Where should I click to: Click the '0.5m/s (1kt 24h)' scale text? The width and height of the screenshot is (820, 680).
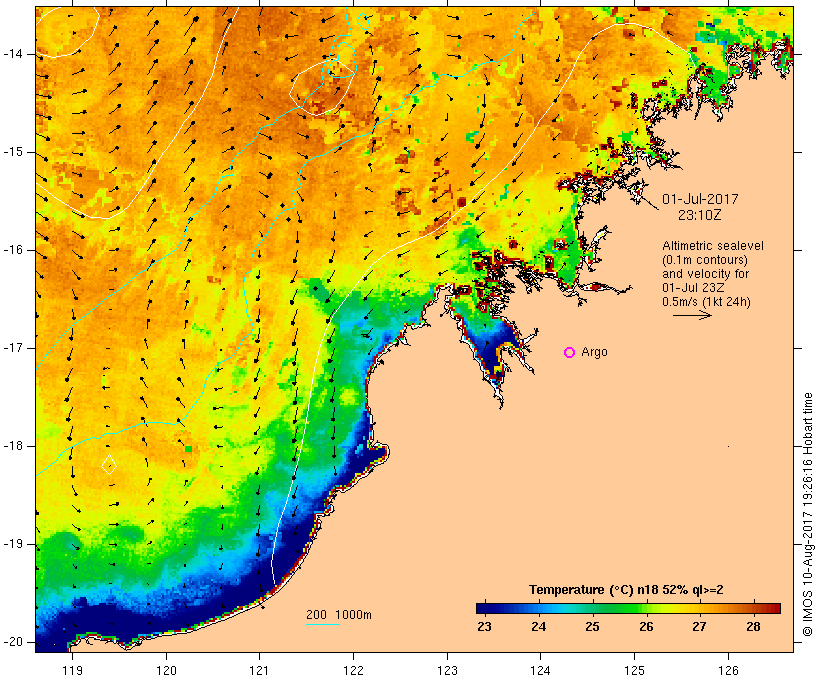[706, 302]
